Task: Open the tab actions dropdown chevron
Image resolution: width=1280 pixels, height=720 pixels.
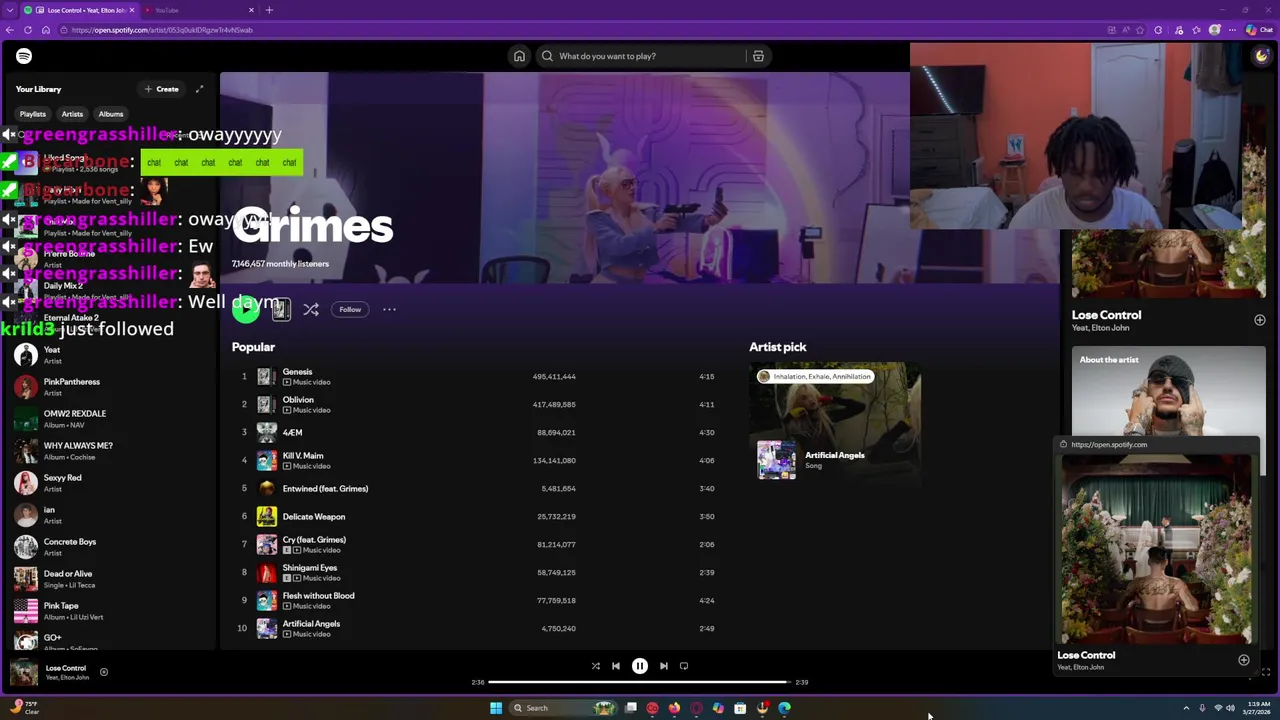Action: tap(10, 10)
